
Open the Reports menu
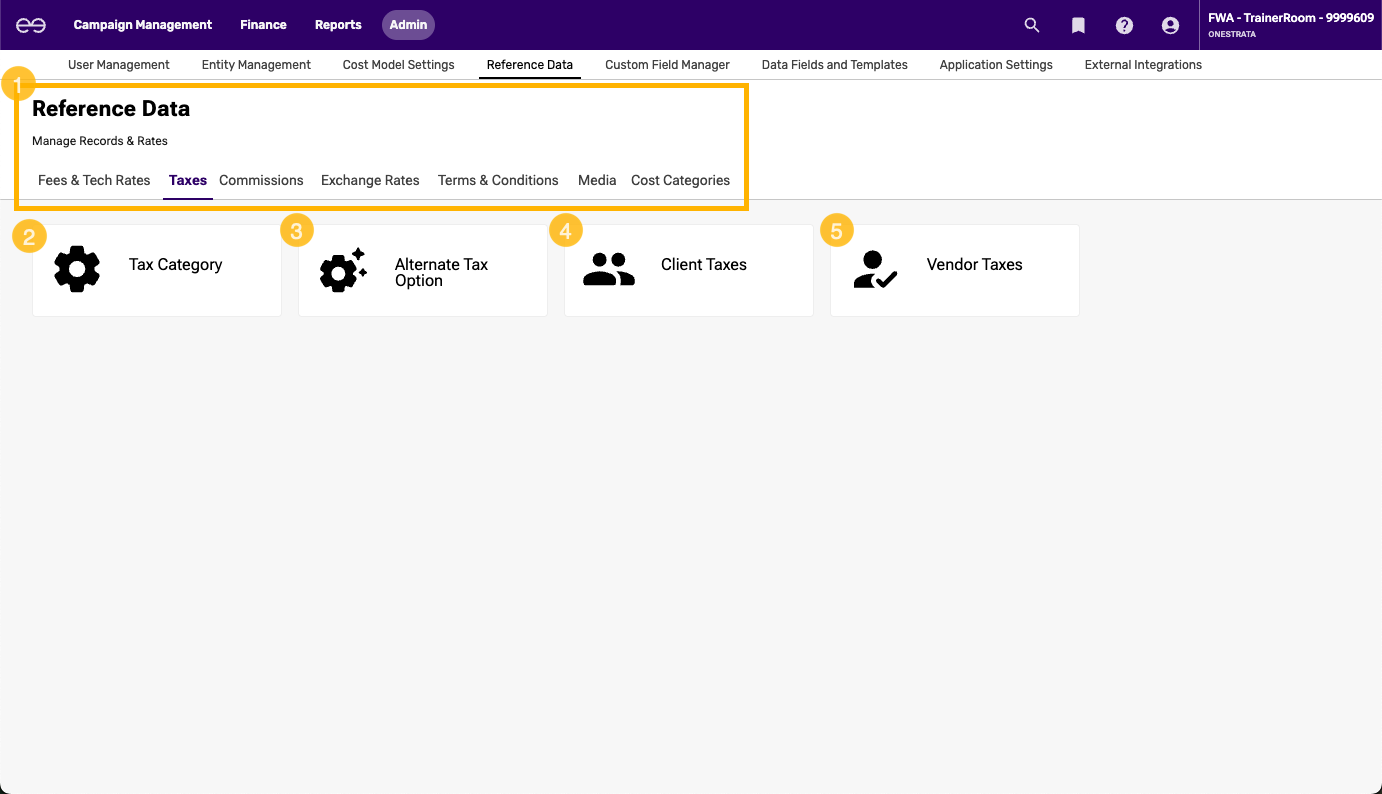[x=338, y=25]
